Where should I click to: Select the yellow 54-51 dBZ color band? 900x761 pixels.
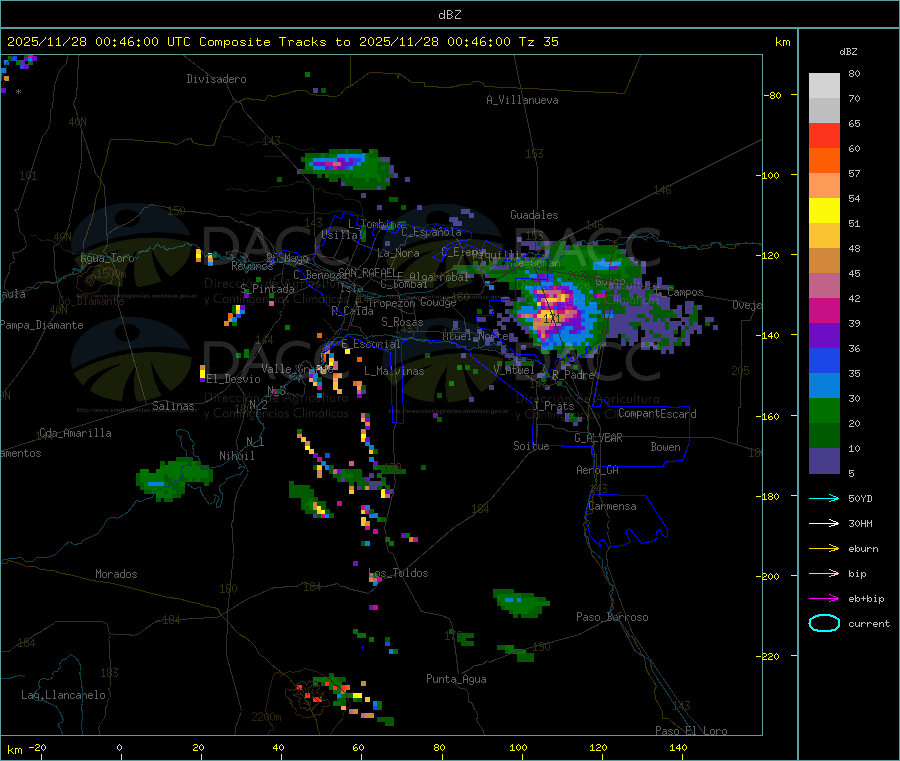pos(824,211)
